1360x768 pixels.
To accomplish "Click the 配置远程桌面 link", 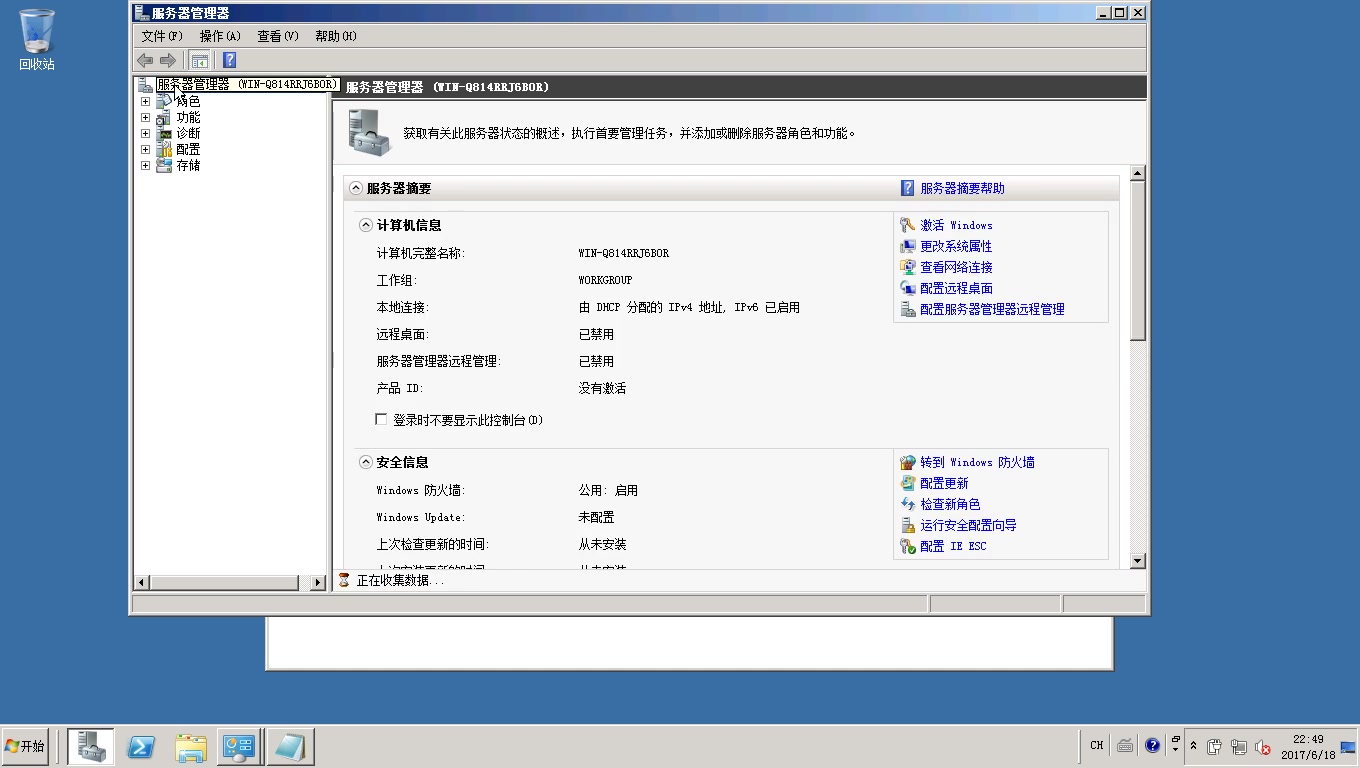I will [x=953, y=288].
